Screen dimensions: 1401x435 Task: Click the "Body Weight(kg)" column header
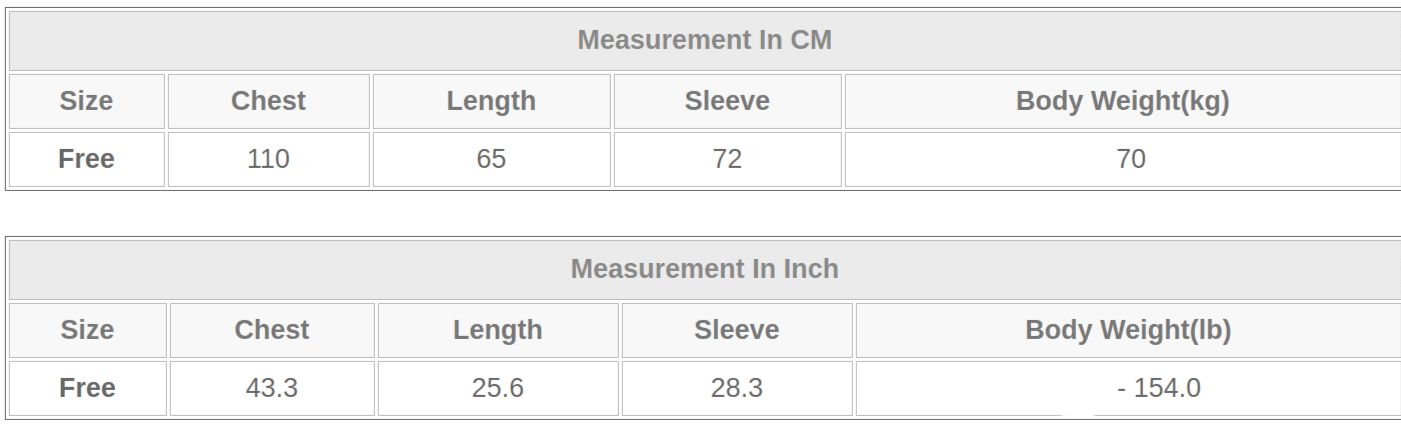1122,101
